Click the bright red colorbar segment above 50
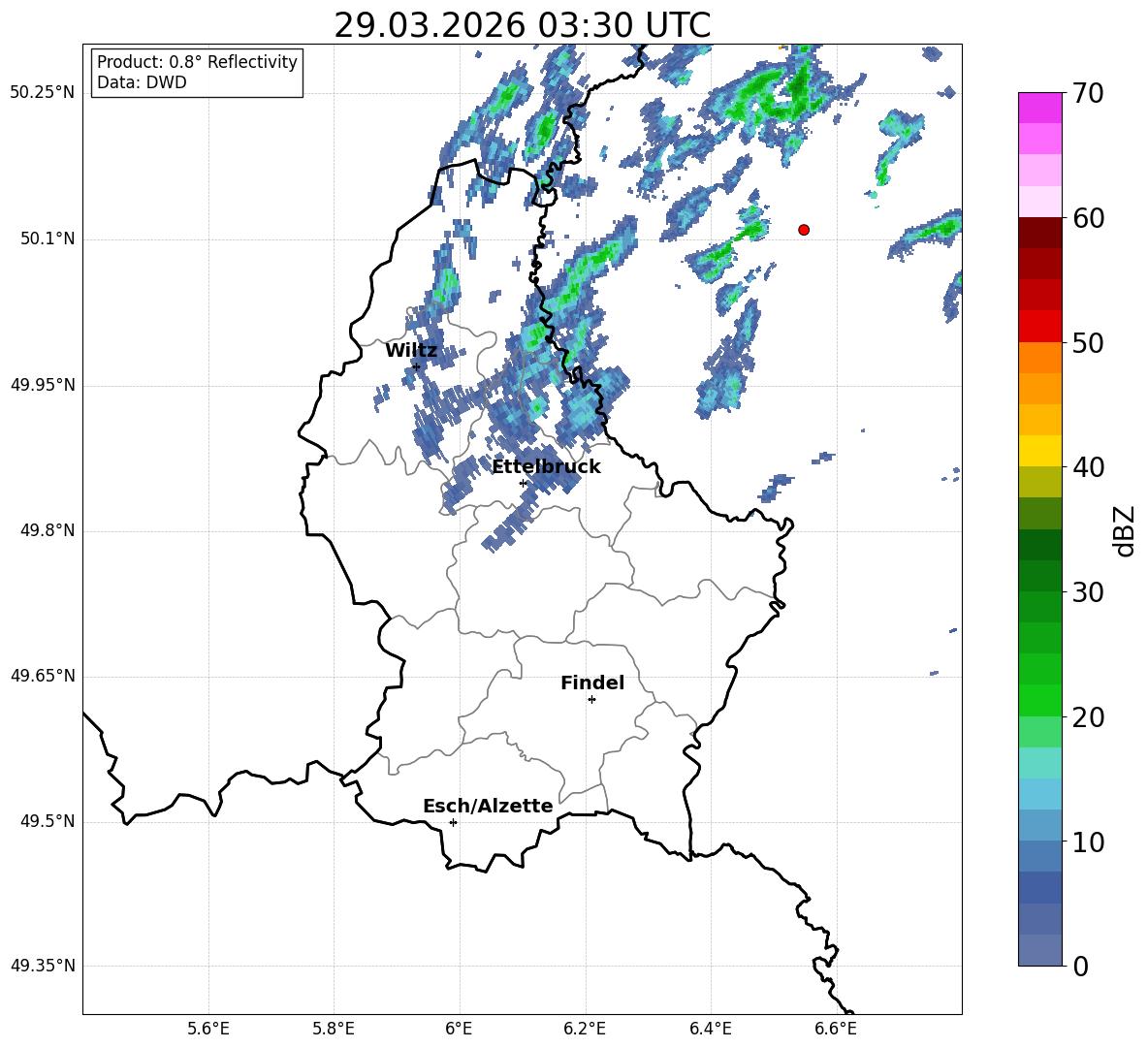 tap(1039, 327)
